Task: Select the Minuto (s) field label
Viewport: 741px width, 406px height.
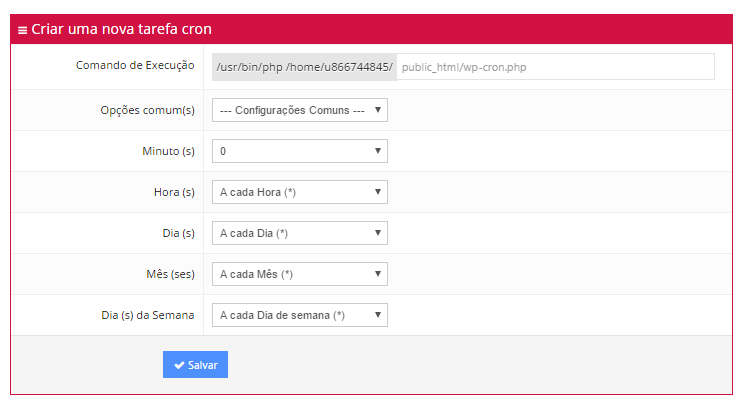Action: (168, 151)
